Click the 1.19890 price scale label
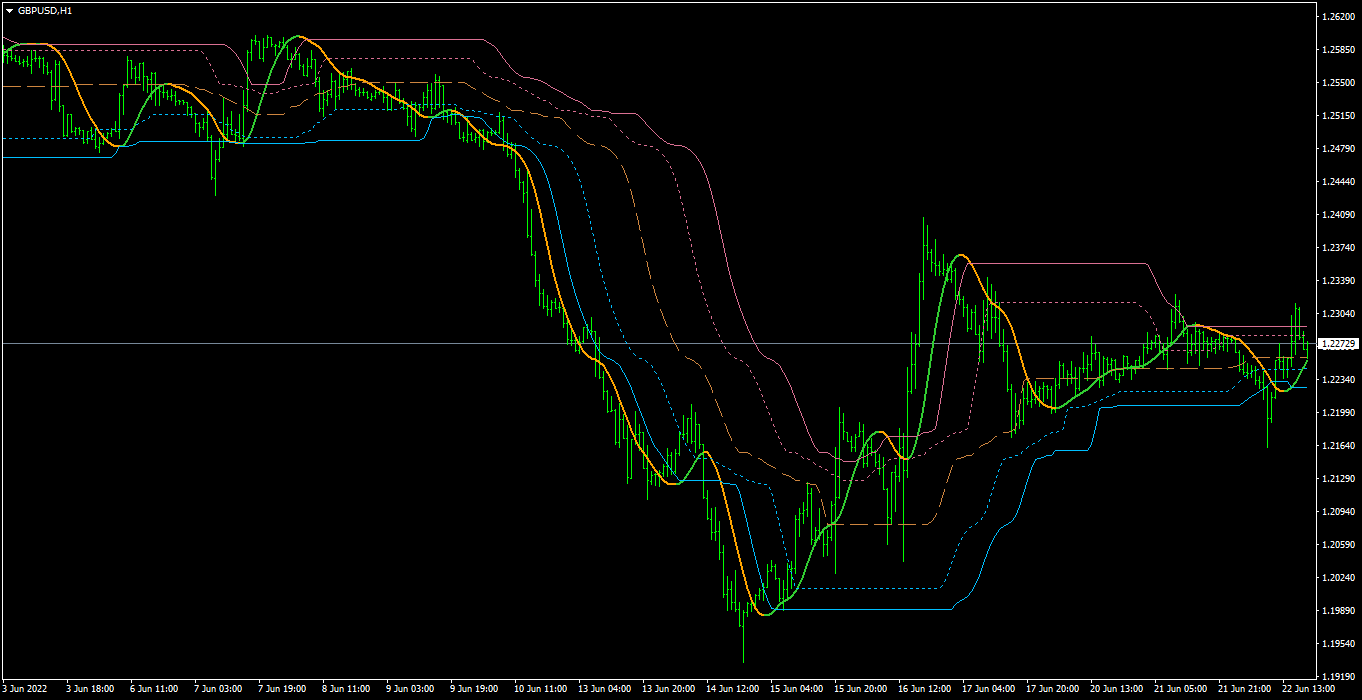Screen dimensions: 1362x700 click(x=1339, y=611)
